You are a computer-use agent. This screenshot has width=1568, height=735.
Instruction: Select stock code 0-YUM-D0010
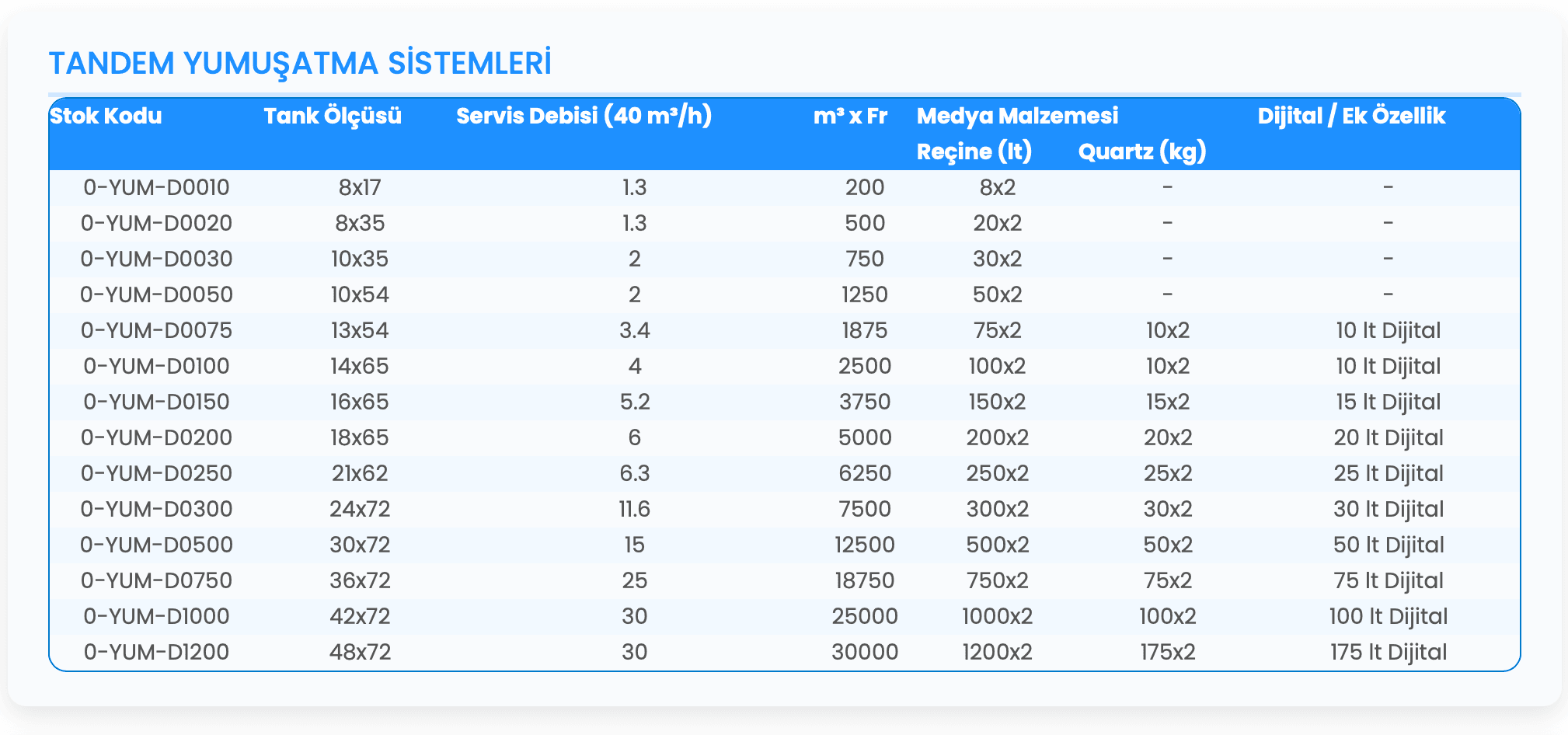(x=156, y=187)
